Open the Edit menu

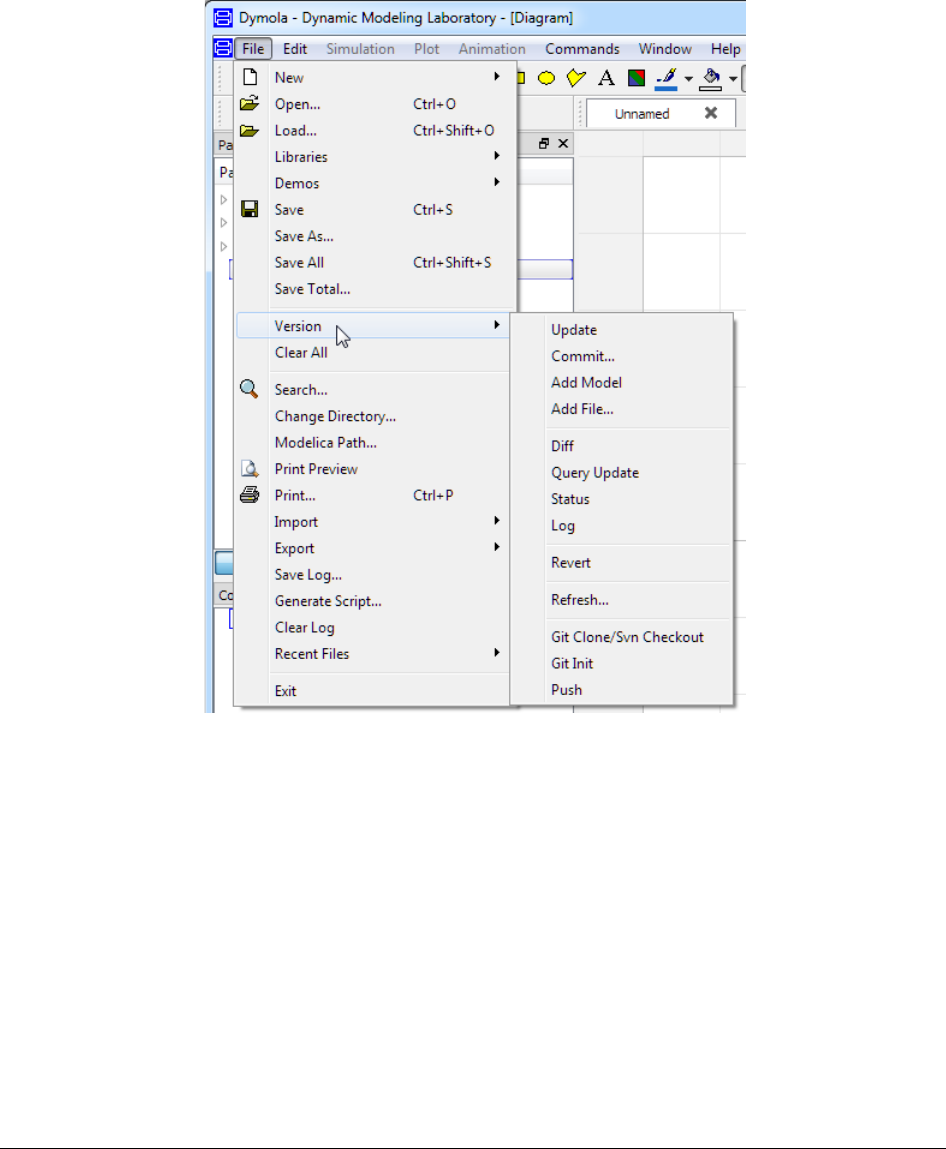(x=295, y=48)
